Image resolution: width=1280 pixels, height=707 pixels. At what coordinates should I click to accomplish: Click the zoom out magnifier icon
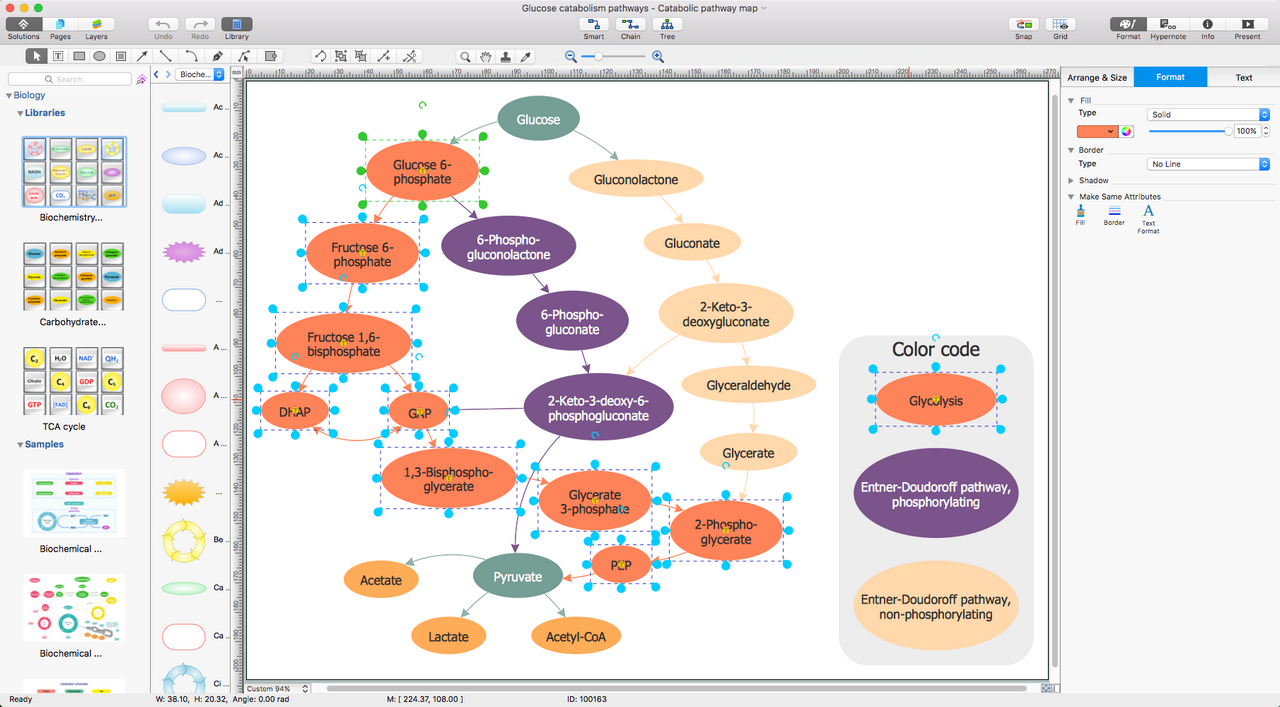(571, 57)
